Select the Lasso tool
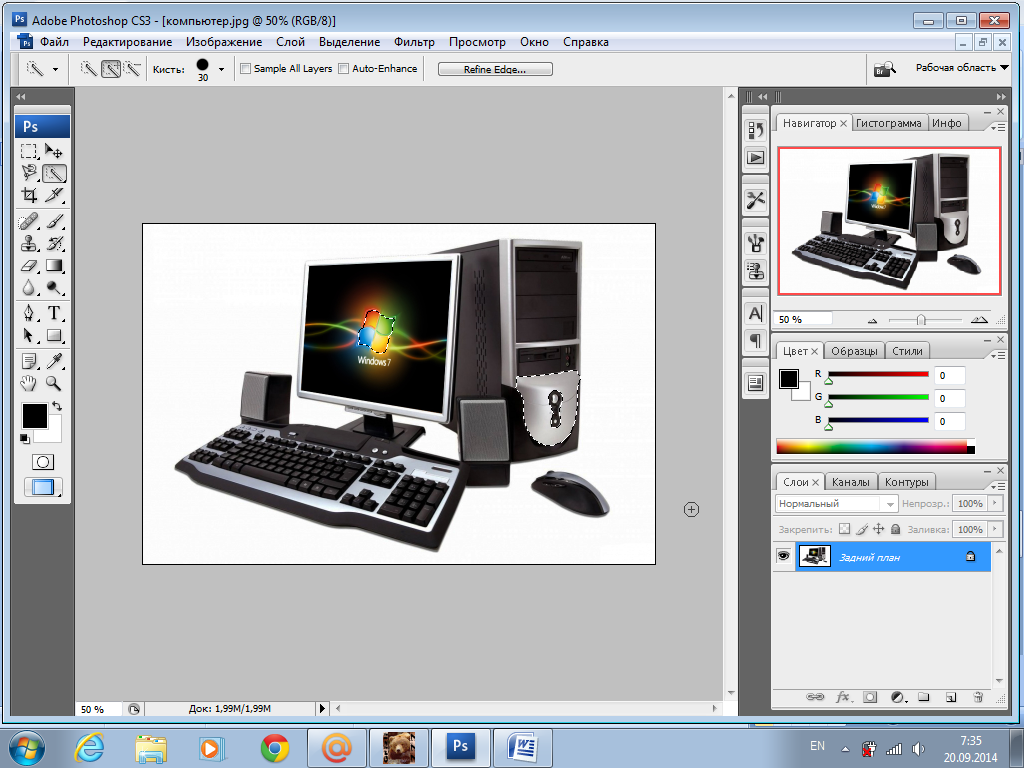Image resolution: width=1024 pixels, height=768 pixels. point(29,173)
